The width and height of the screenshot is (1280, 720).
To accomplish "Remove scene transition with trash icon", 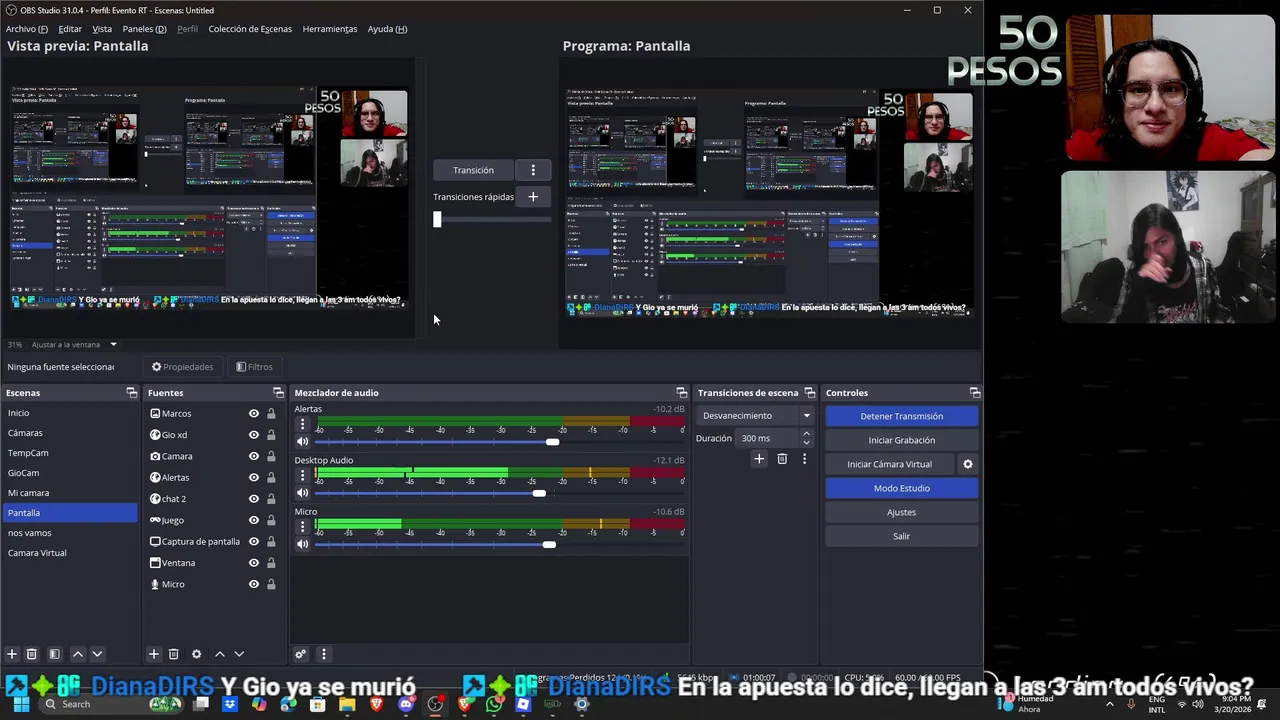I will click(x=782, y=459).
